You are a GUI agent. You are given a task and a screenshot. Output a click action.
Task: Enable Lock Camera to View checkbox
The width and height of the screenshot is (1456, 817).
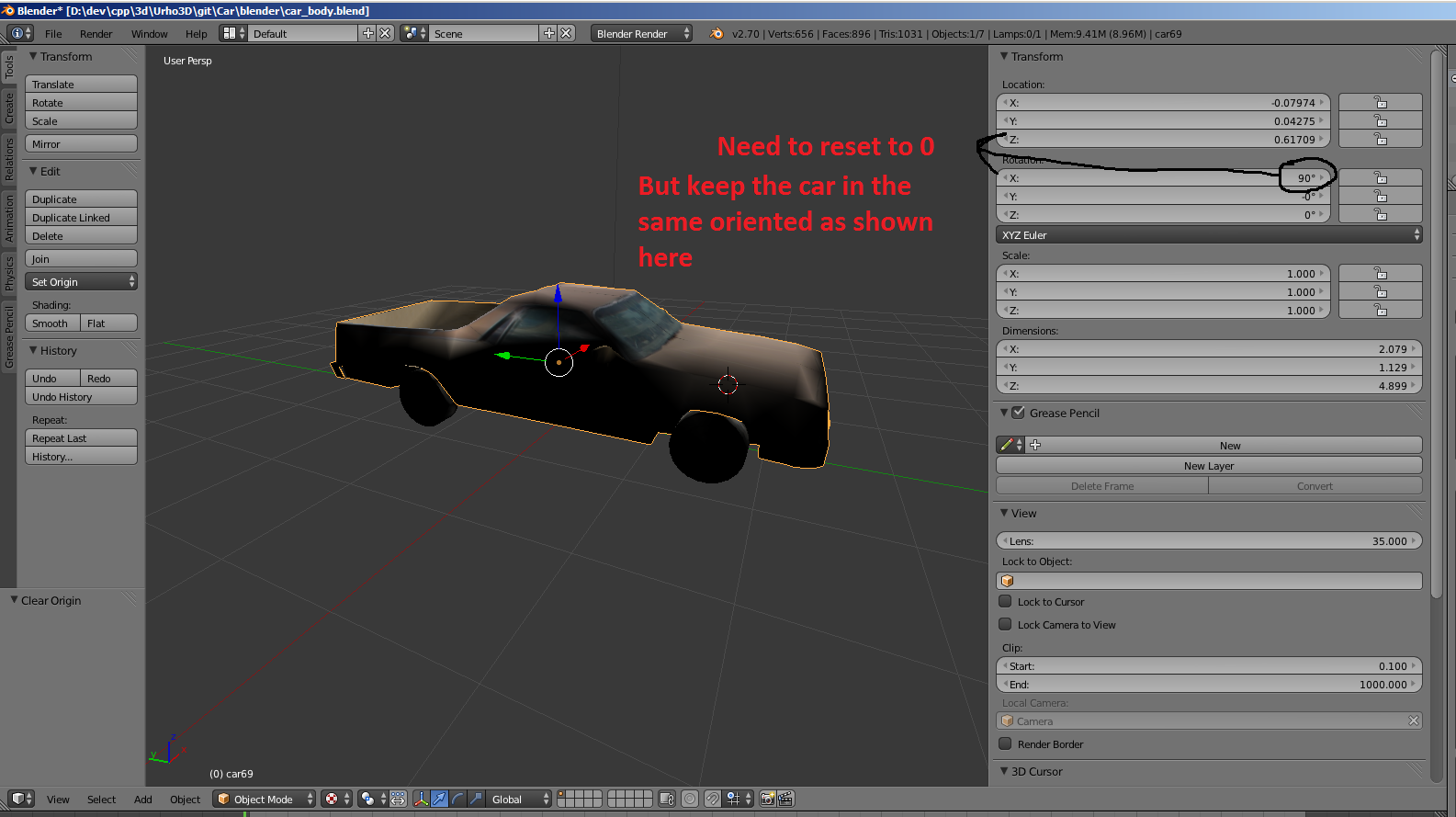(1005, 624)
